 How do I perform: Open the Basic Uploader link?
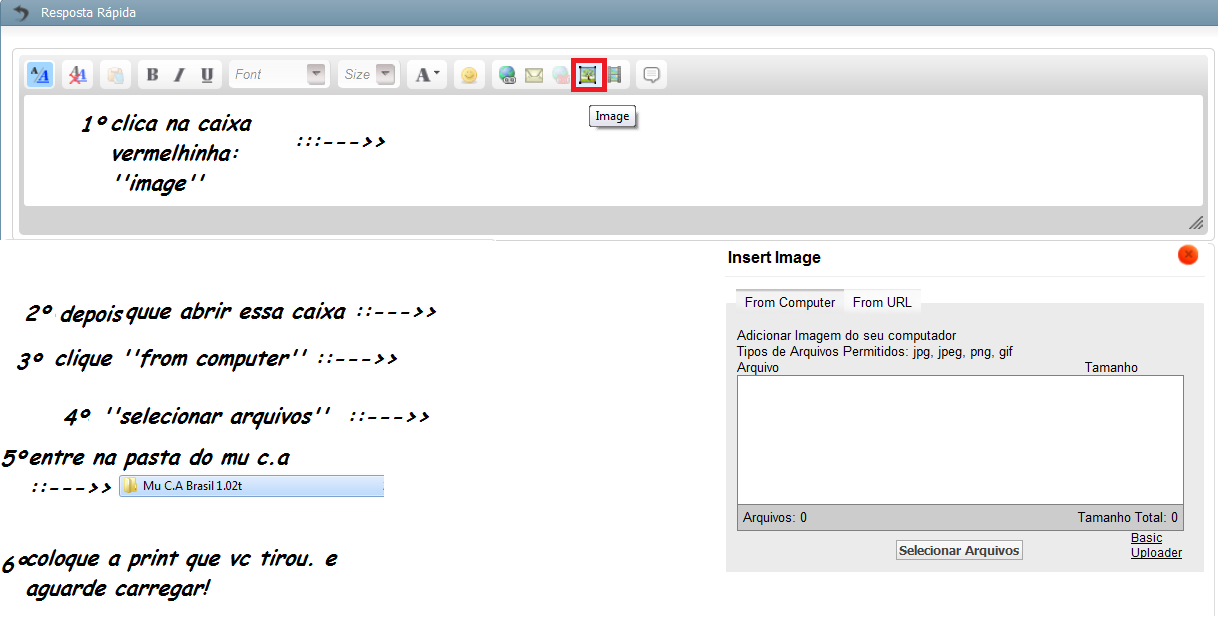click(1155, 545)
